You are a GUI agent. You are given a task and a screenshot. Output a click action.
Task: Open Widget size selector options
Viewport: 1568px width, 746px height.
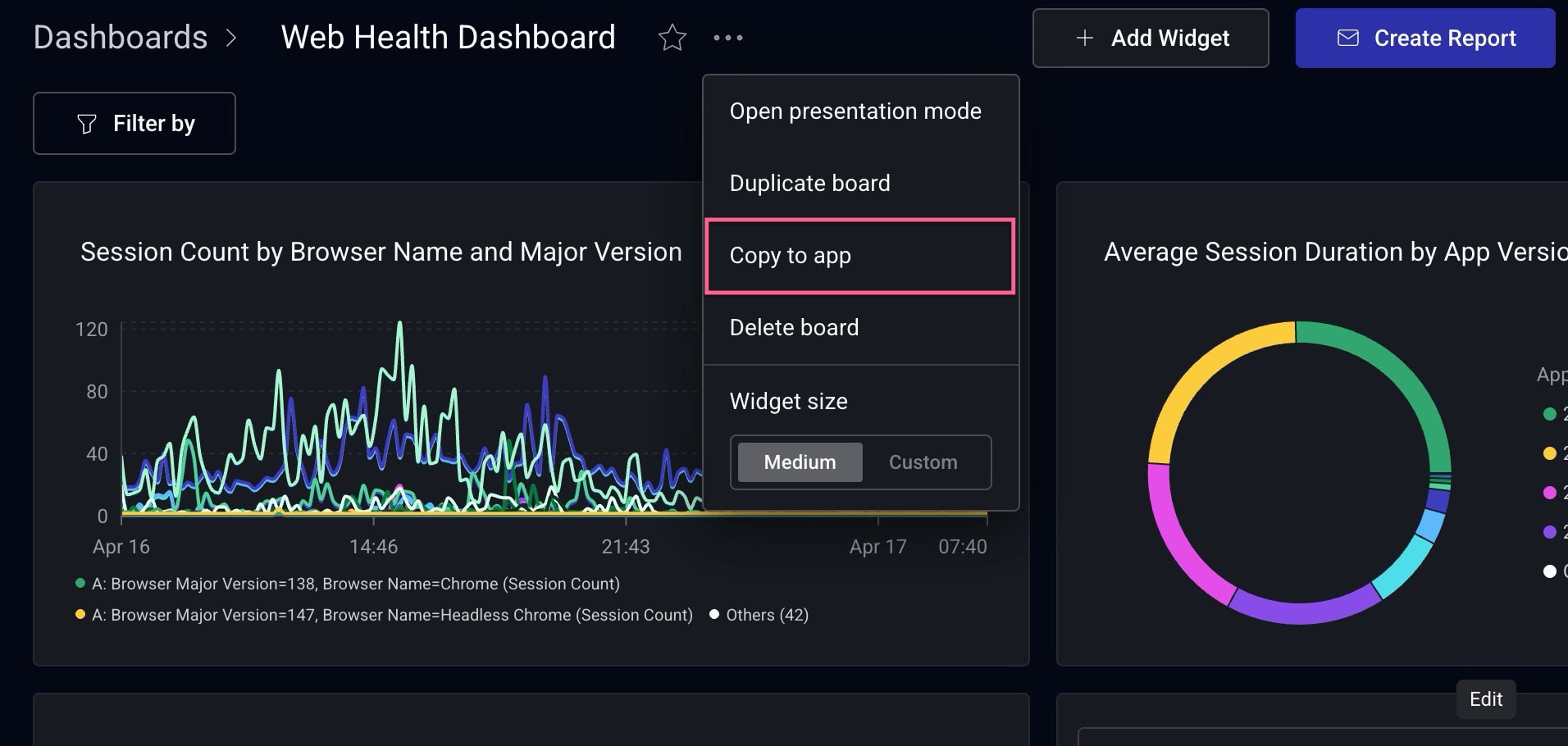pos(788,401)
